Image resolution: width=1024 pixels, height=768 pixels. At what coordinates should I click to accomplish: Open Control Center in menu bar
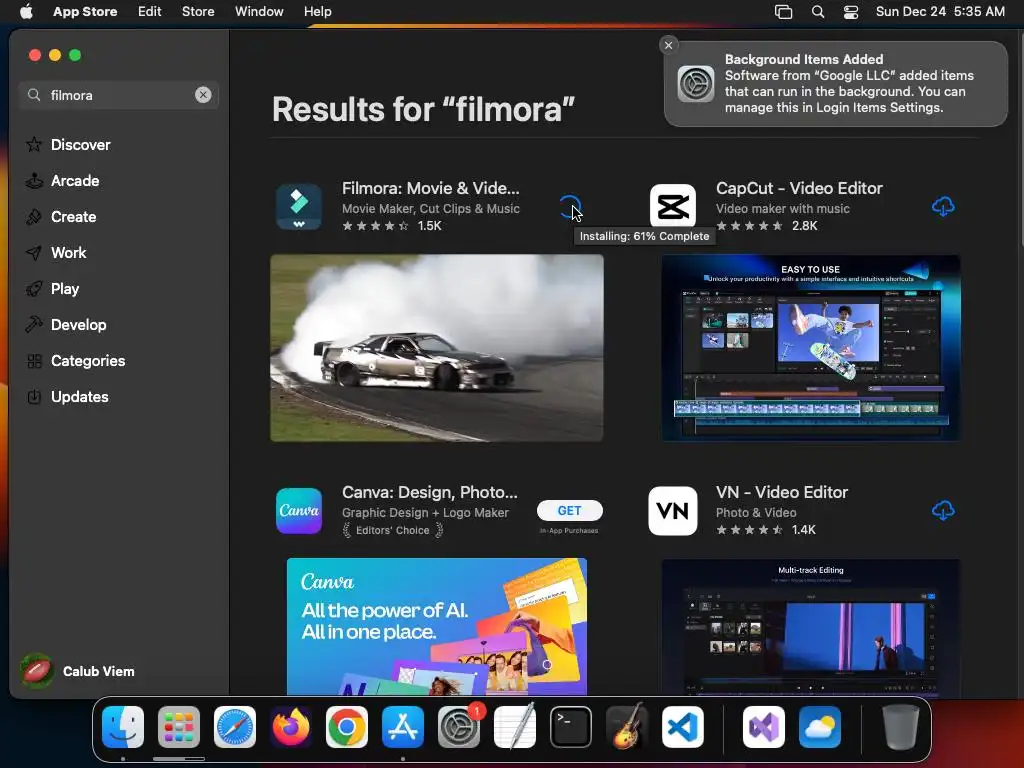[851, 12]
